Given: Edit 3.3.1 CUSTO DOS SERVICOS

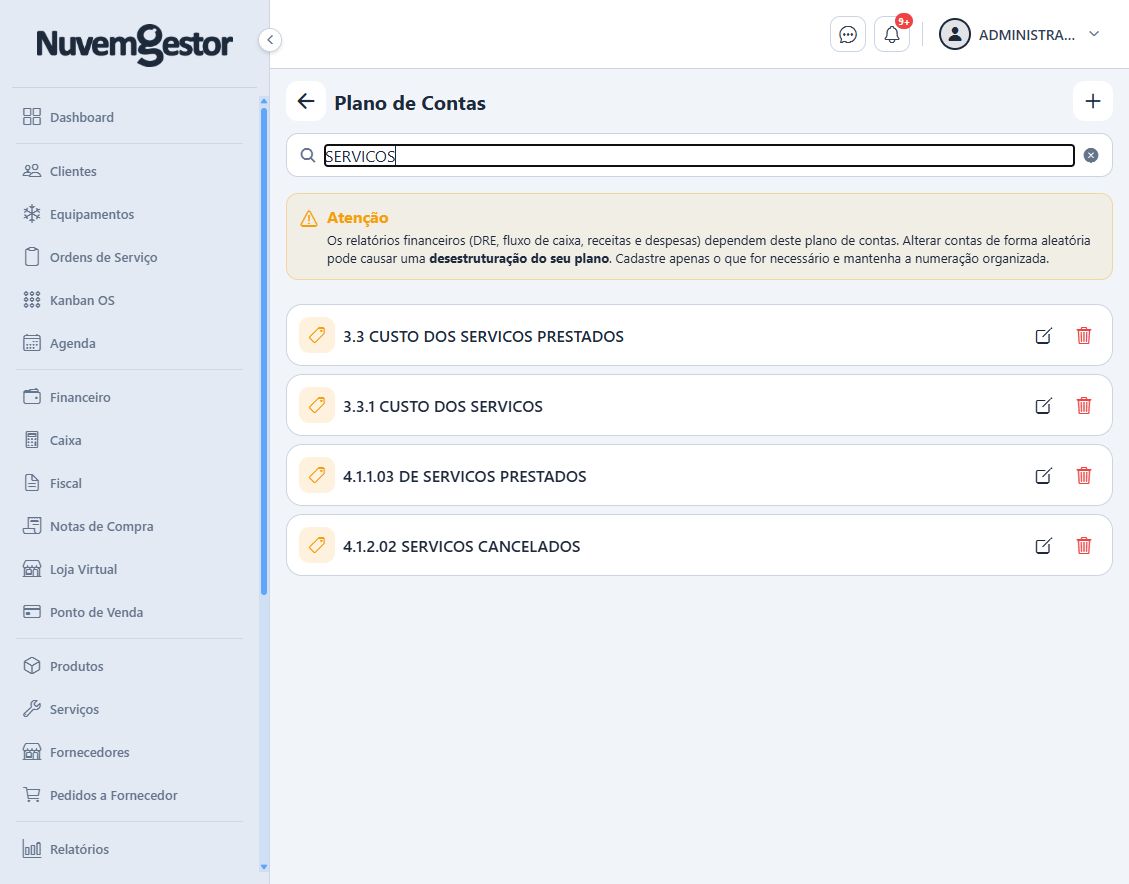Looking at the screenshot, I should [1043, 405].
